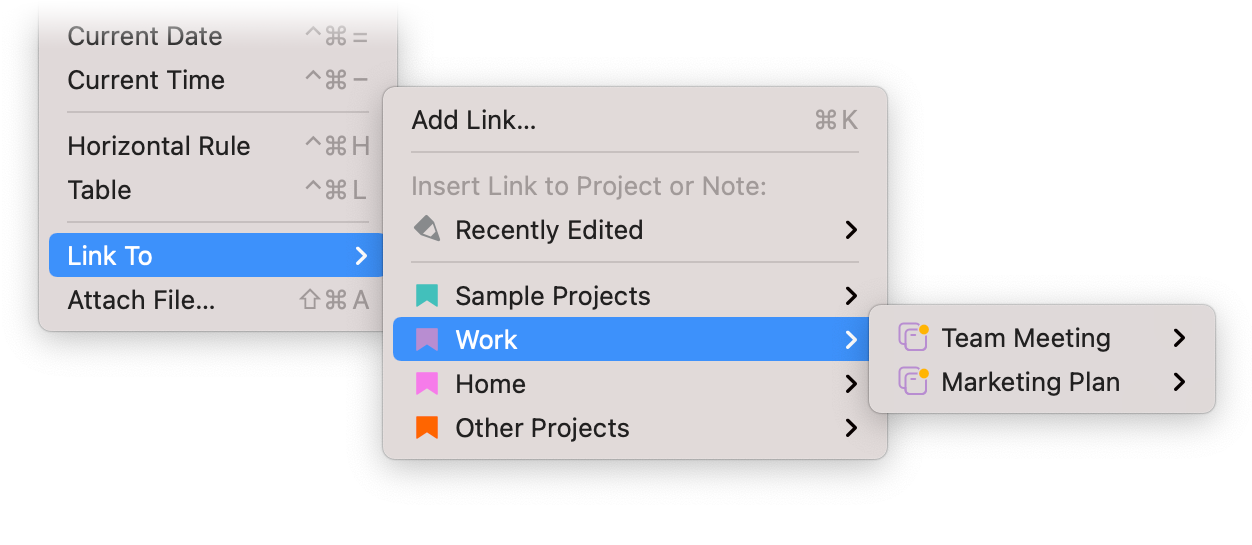The width and height of the screenshot is (1252, 545).
Task: Click the Marketing Plan project icon
Action: coord(914,381)
